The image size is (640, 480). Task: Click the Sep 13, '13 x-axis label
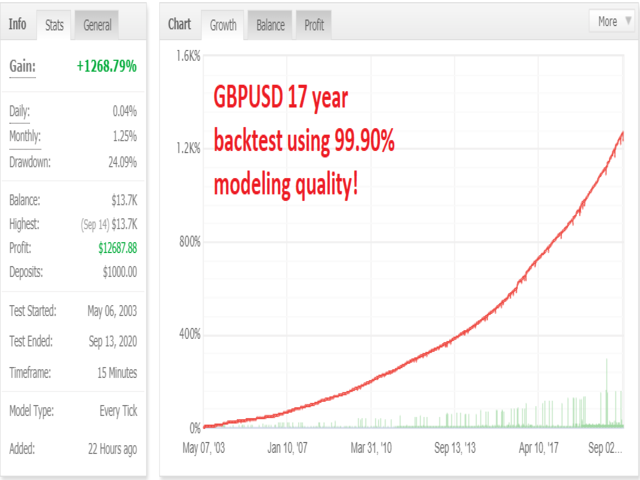[455, 448]
